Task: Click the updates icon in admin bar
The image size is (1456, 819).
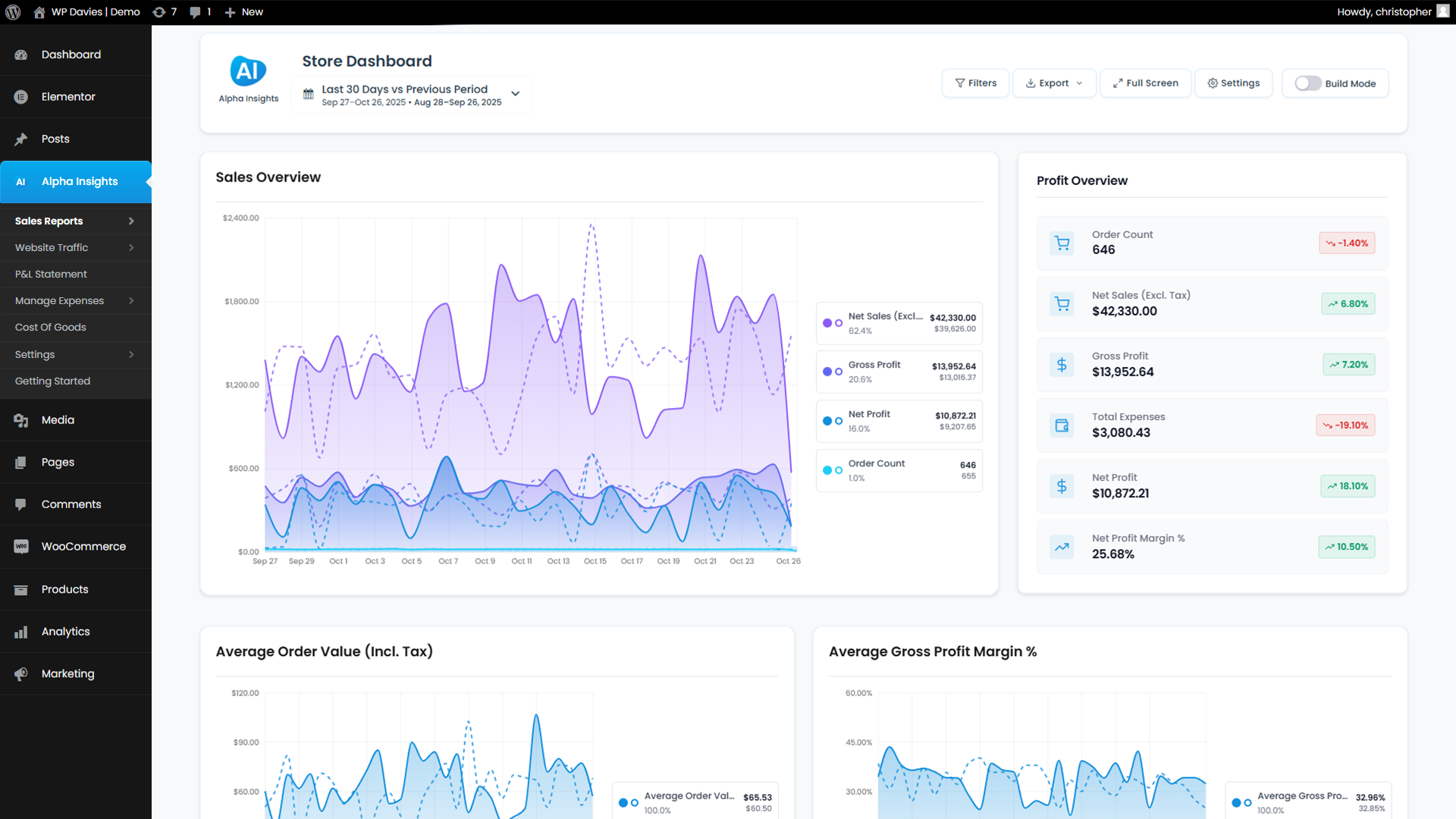Action: coord(159,12)
